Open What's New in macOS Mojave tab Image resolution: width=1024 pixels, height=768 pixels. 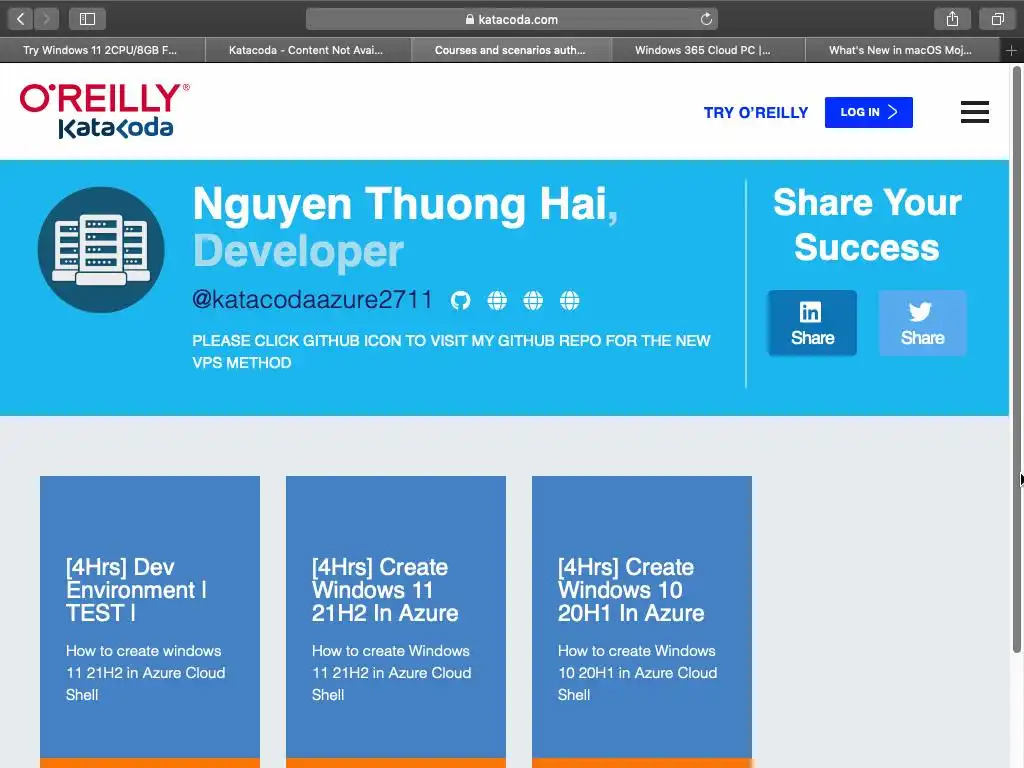click(902, 50)
